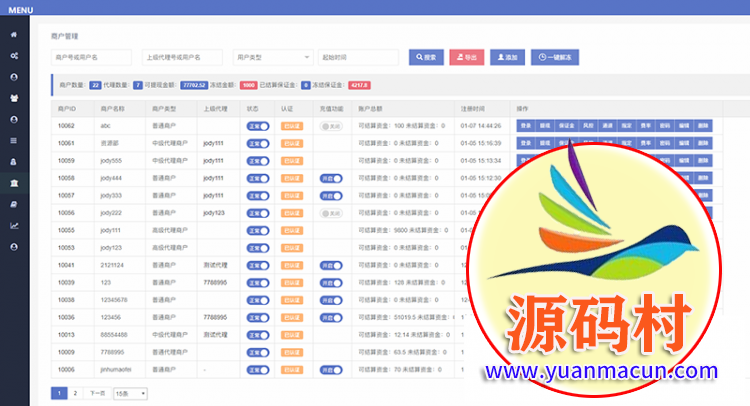This screenshot has width=750, height=406.
Task: Click the 添加 add merchant button
Action: (507, 57)
